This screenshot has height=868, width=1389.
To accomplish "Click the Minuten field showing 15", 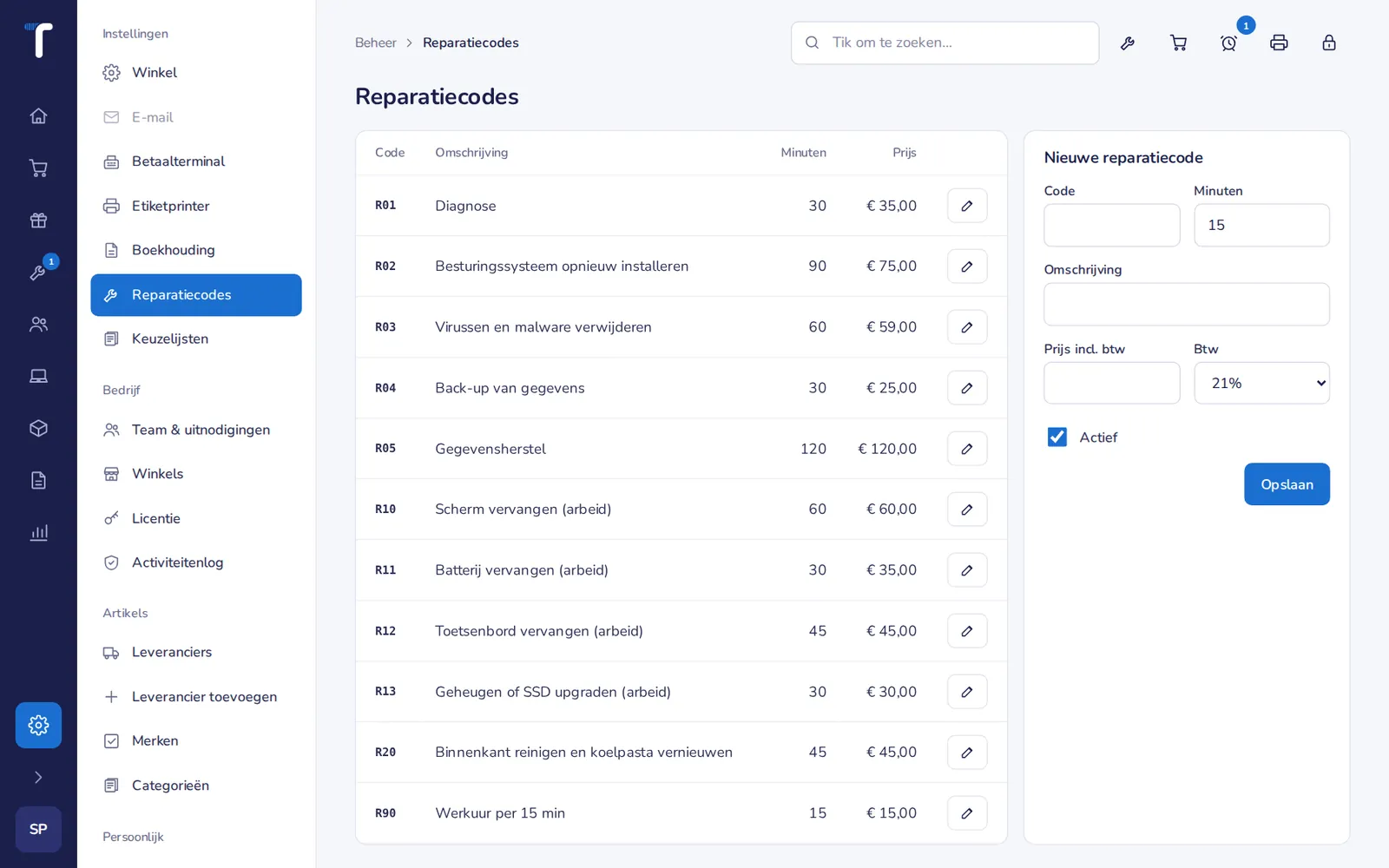I will [1261, 225].
